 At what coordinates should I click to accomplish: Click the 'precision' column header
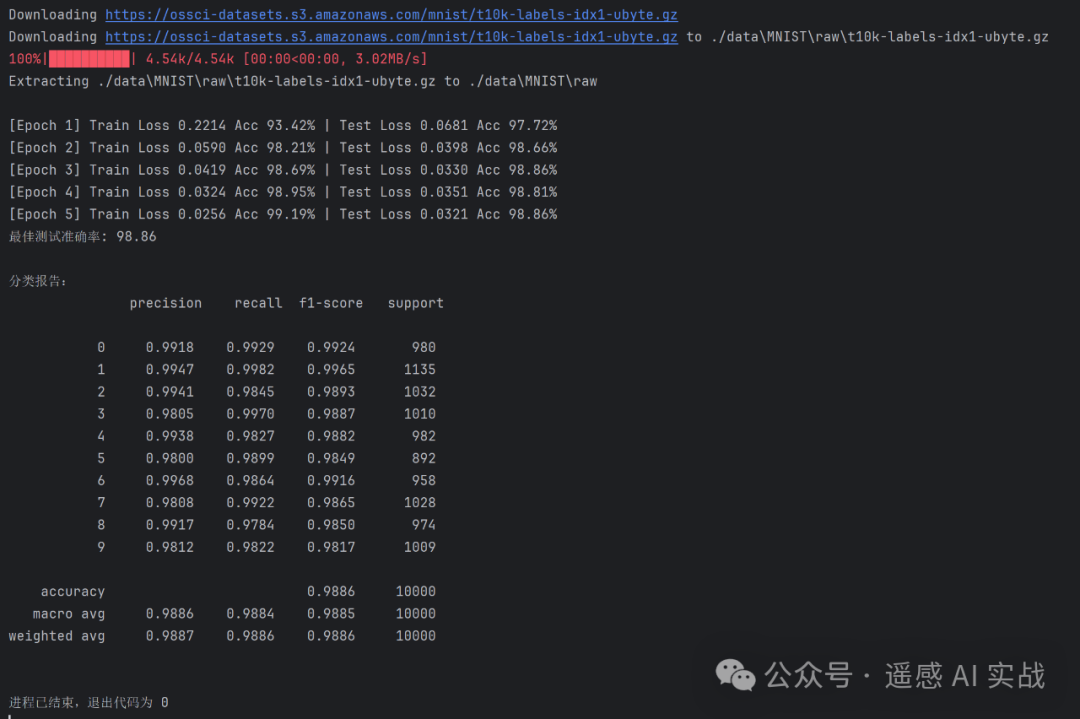click(x=166, y=303)
